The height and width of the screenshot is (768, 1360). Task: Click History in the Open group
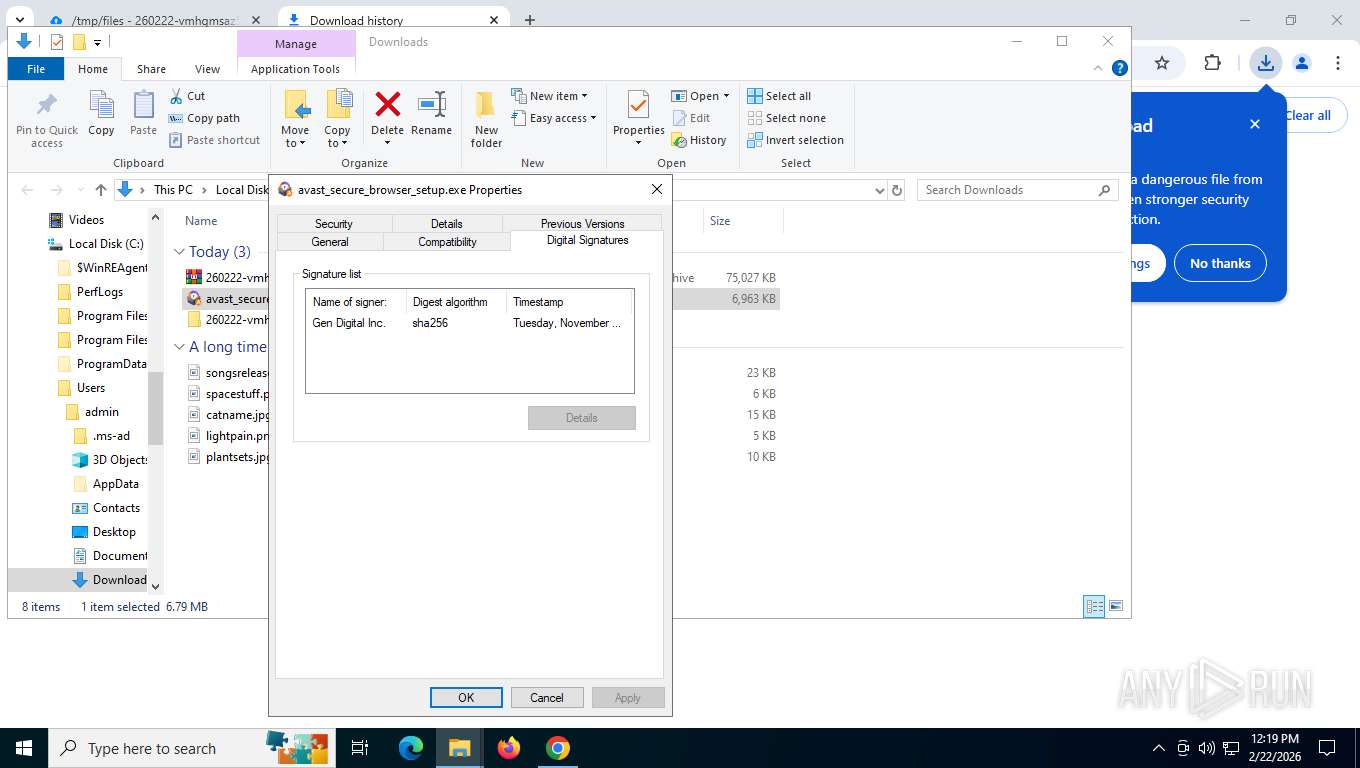(x=699, y=140)
